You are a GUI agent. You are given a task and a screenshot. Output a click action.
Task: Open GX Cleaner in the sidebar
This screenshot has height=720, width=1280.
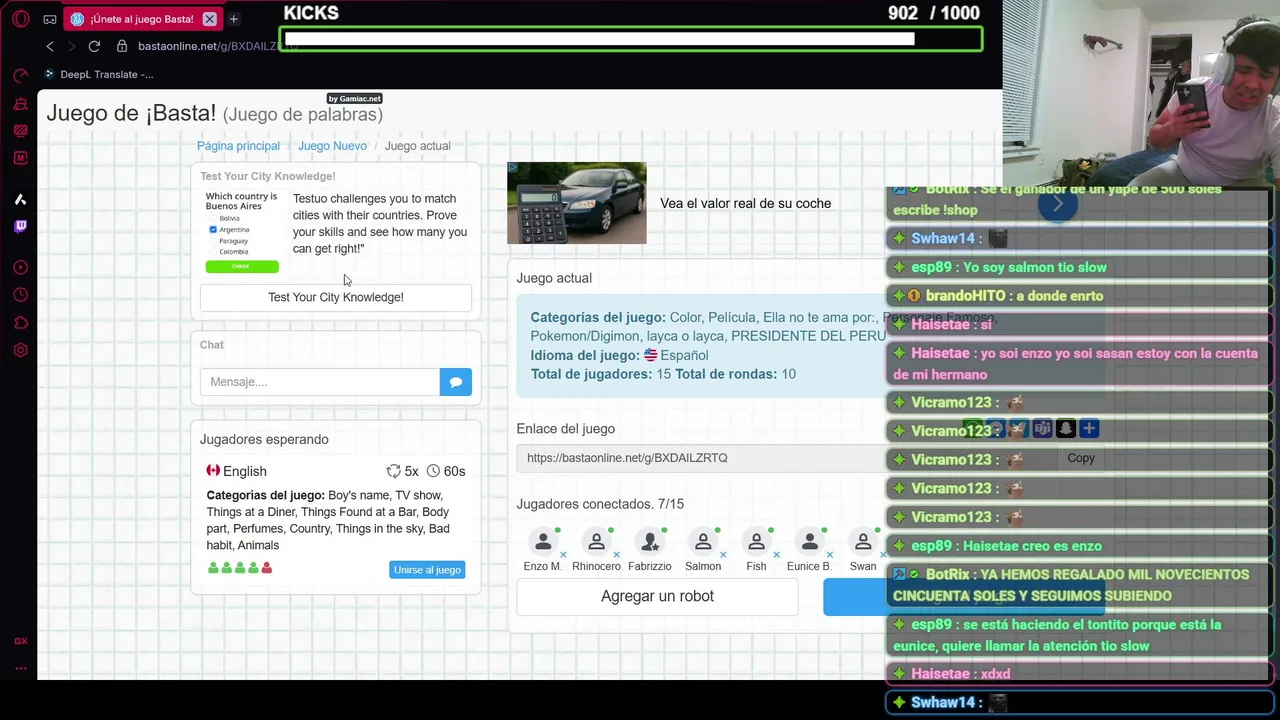(20, 104)
